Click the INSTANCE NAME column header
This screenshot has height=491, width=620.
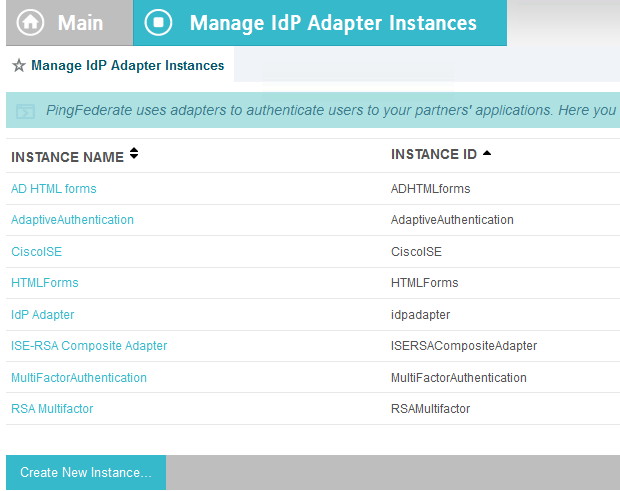pyautogui.click(x=68, y=157)
